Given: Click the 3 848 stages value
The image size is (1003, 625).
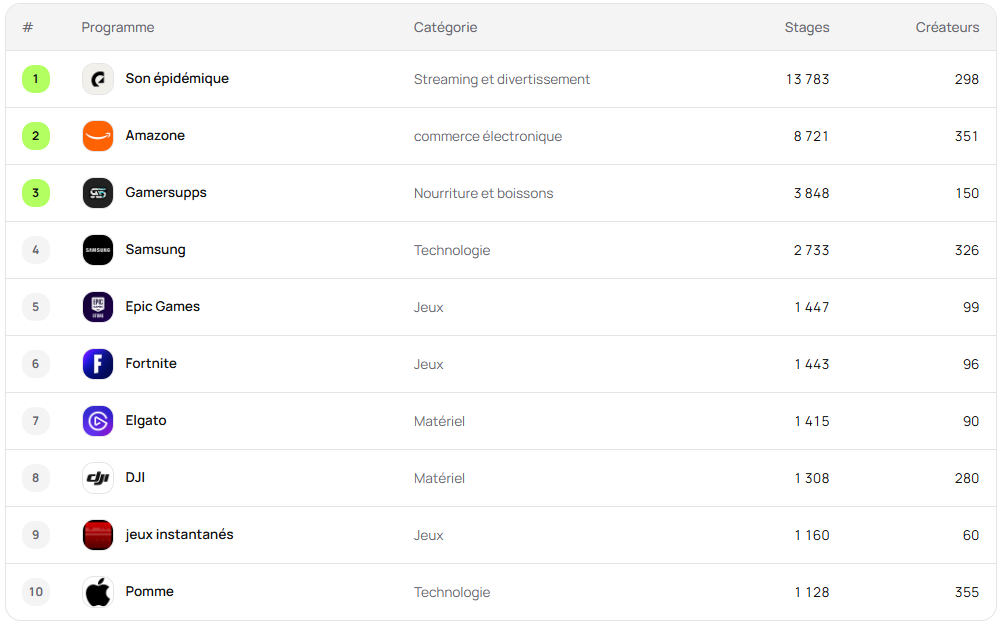Looking at the screenshot, I should pos(811,193).
